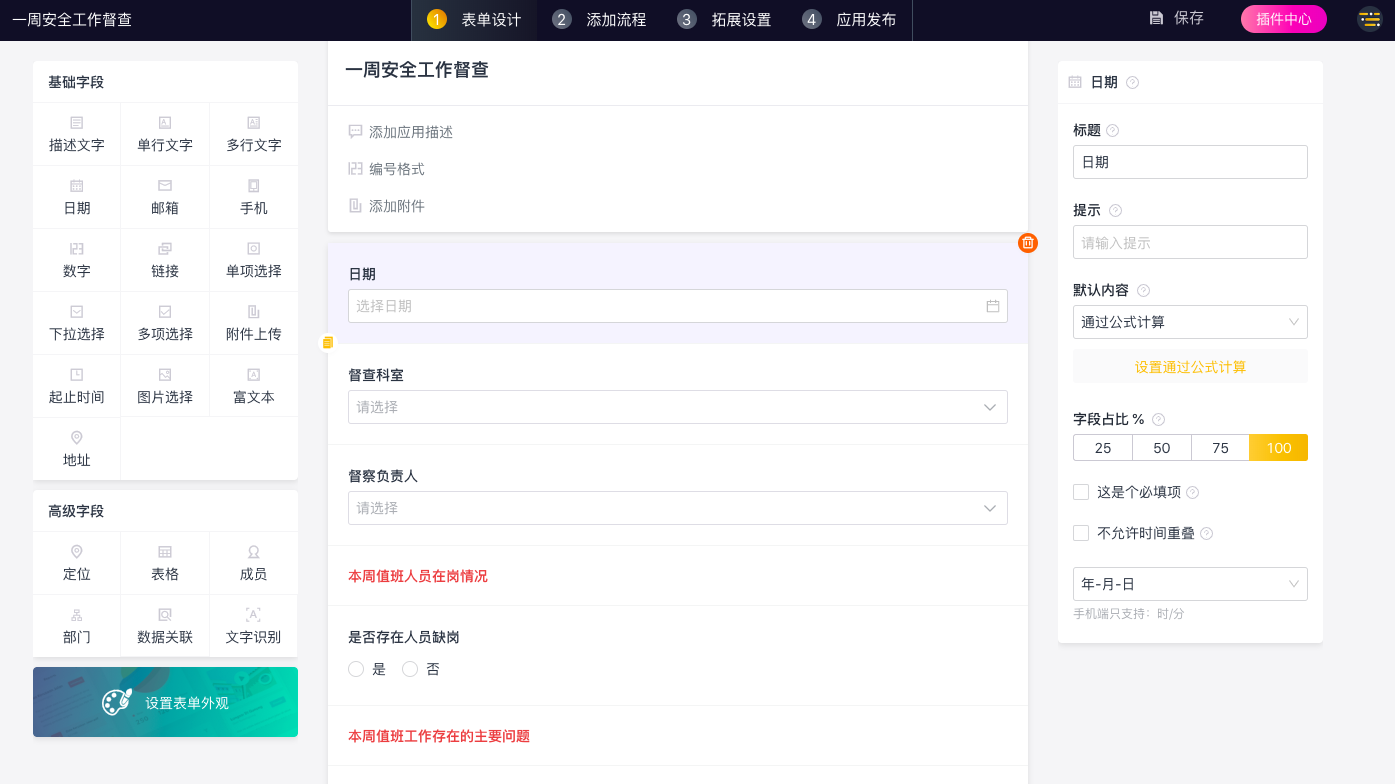
Task: Click 设置通过公式计算 button
Action: coord(1190,367)
